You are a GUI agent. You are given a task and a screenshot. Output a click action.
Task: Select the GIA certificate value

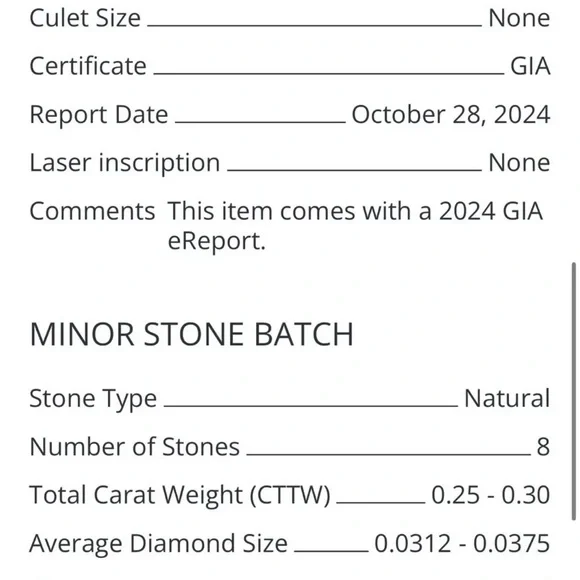pos(530,66)
